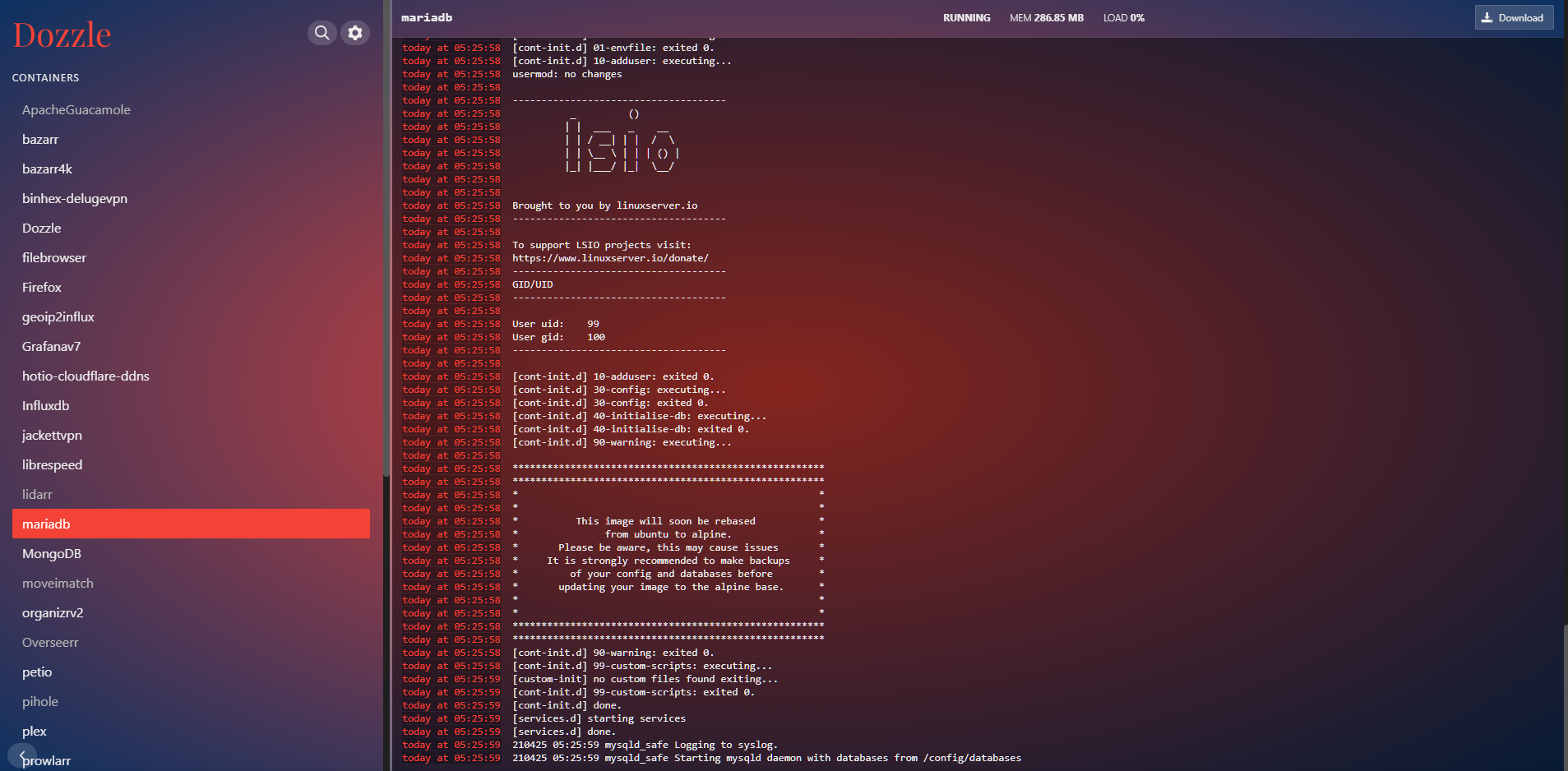Select the jackettvpn container
Image resolution: width=1568 pixels, height=771 pixels.
tap(52, 436)
